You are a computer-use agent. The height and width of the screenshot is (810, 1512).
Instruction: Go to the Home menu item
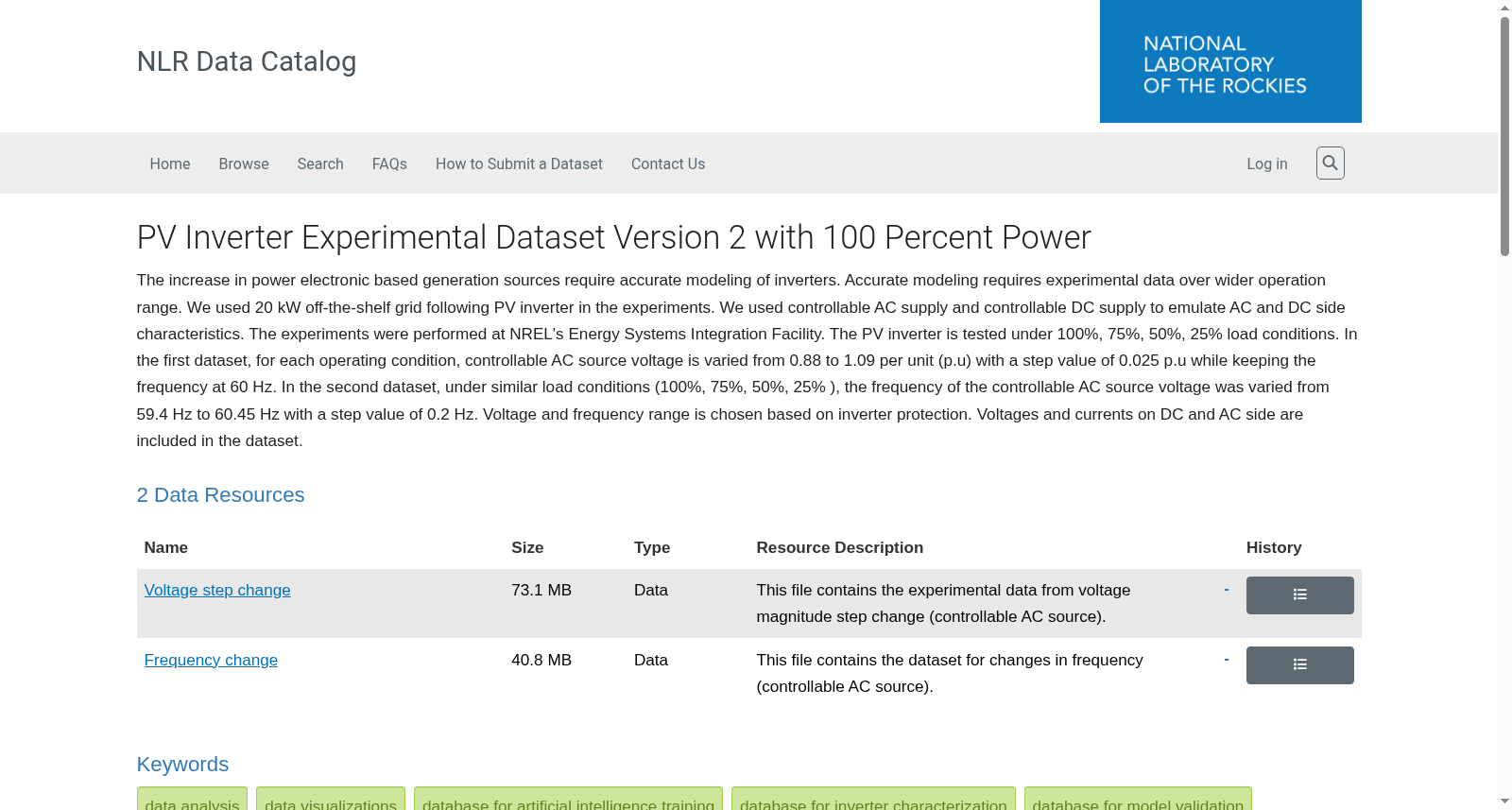tap(170, 164)
